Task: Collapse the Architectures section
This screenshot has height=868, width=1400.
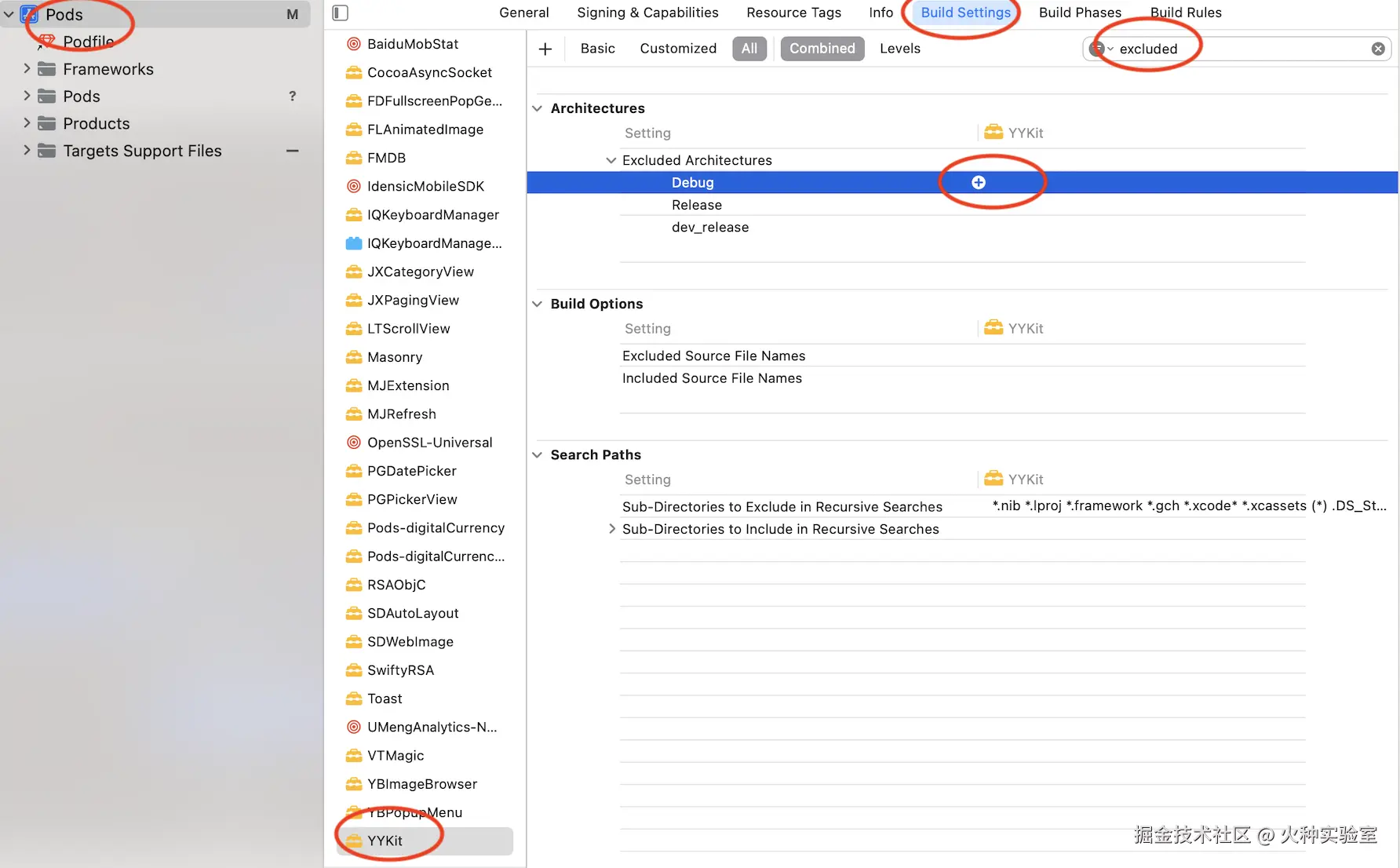Action: point(538,108)
